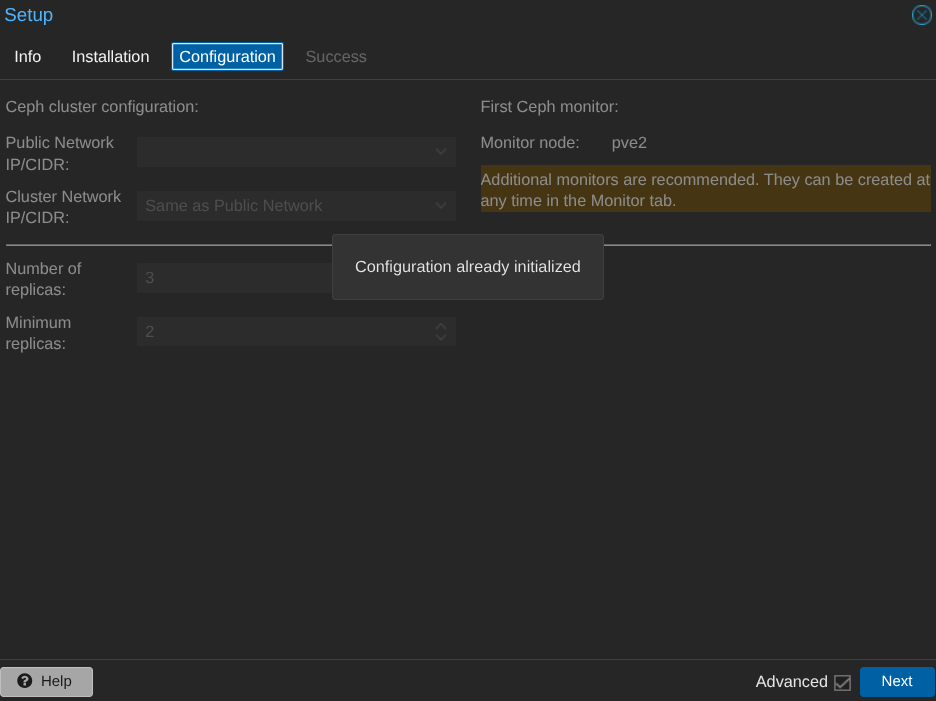The width and height of the screenshot is (936, 701).
Task: Click the Help button text
Action: [x=56, y=681]
